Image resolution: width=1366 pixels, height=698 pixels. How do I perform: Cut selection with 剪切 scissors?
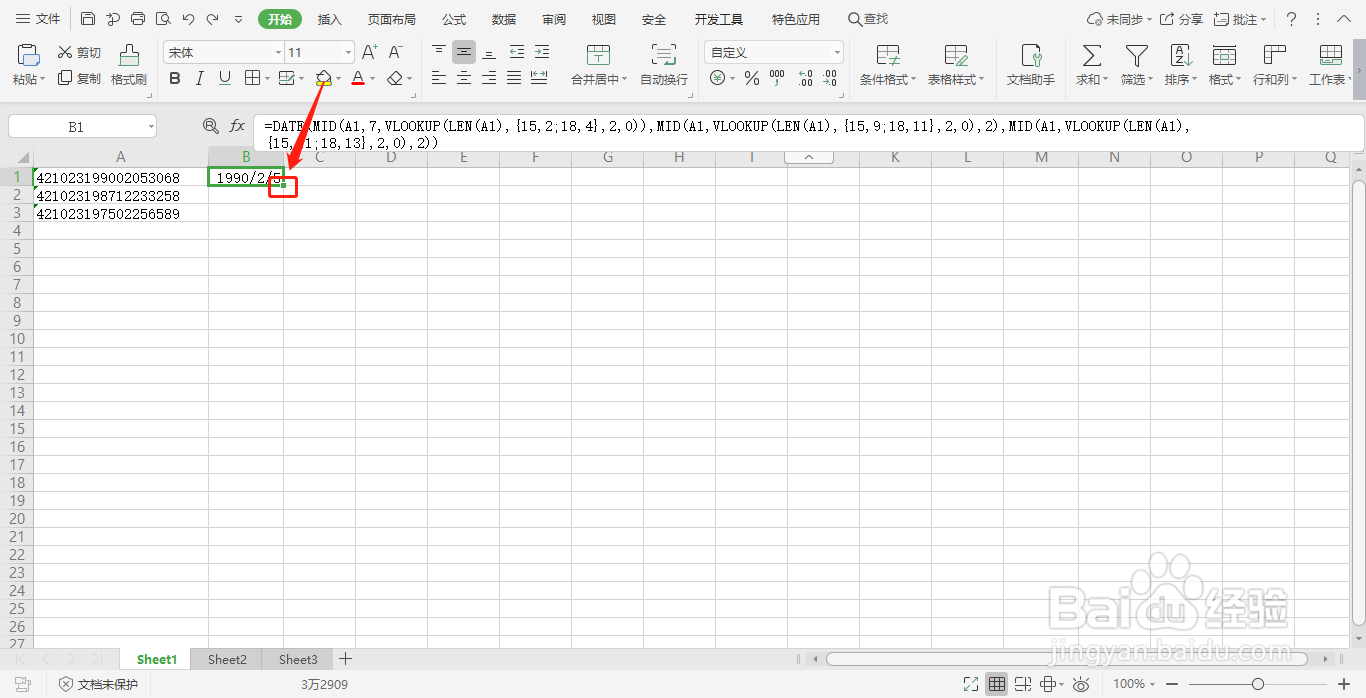tap(79, 53)
